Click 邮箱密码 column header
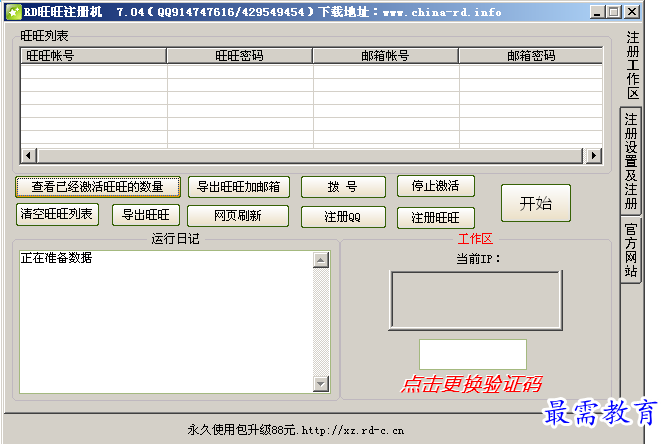This screenshot has width=666, height=444. tap(531, 56)
